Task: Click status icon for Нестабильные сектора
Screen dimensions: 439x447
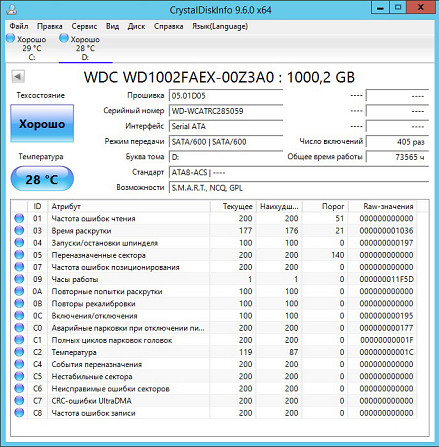Action: click(x=19, y=376)
